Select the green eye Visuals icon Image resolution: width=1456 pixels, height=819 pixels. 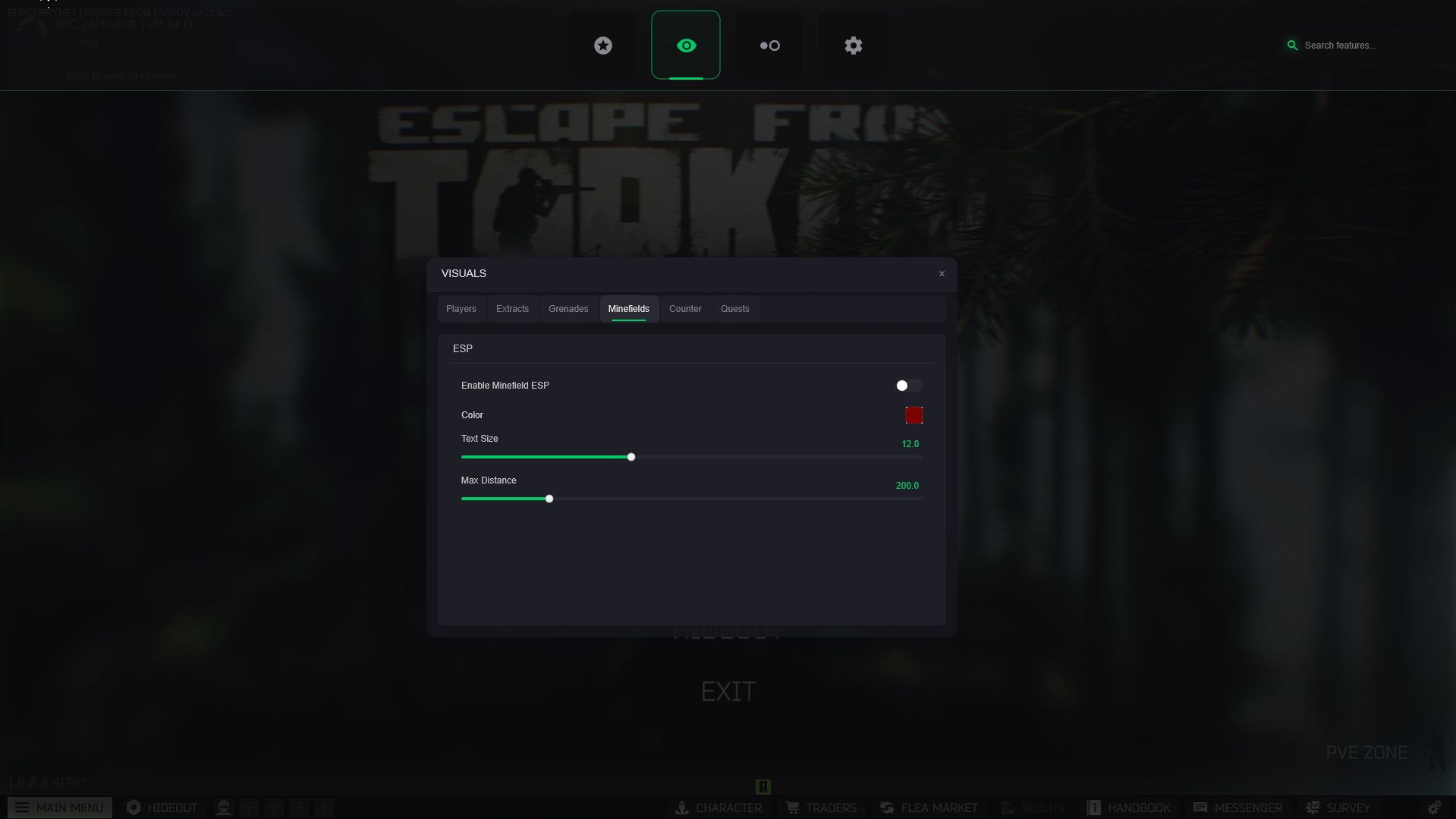(686, 46)
